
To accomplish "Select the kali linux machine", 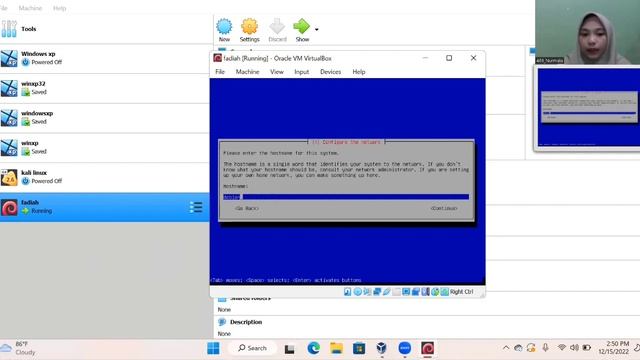I will [104, 177].
